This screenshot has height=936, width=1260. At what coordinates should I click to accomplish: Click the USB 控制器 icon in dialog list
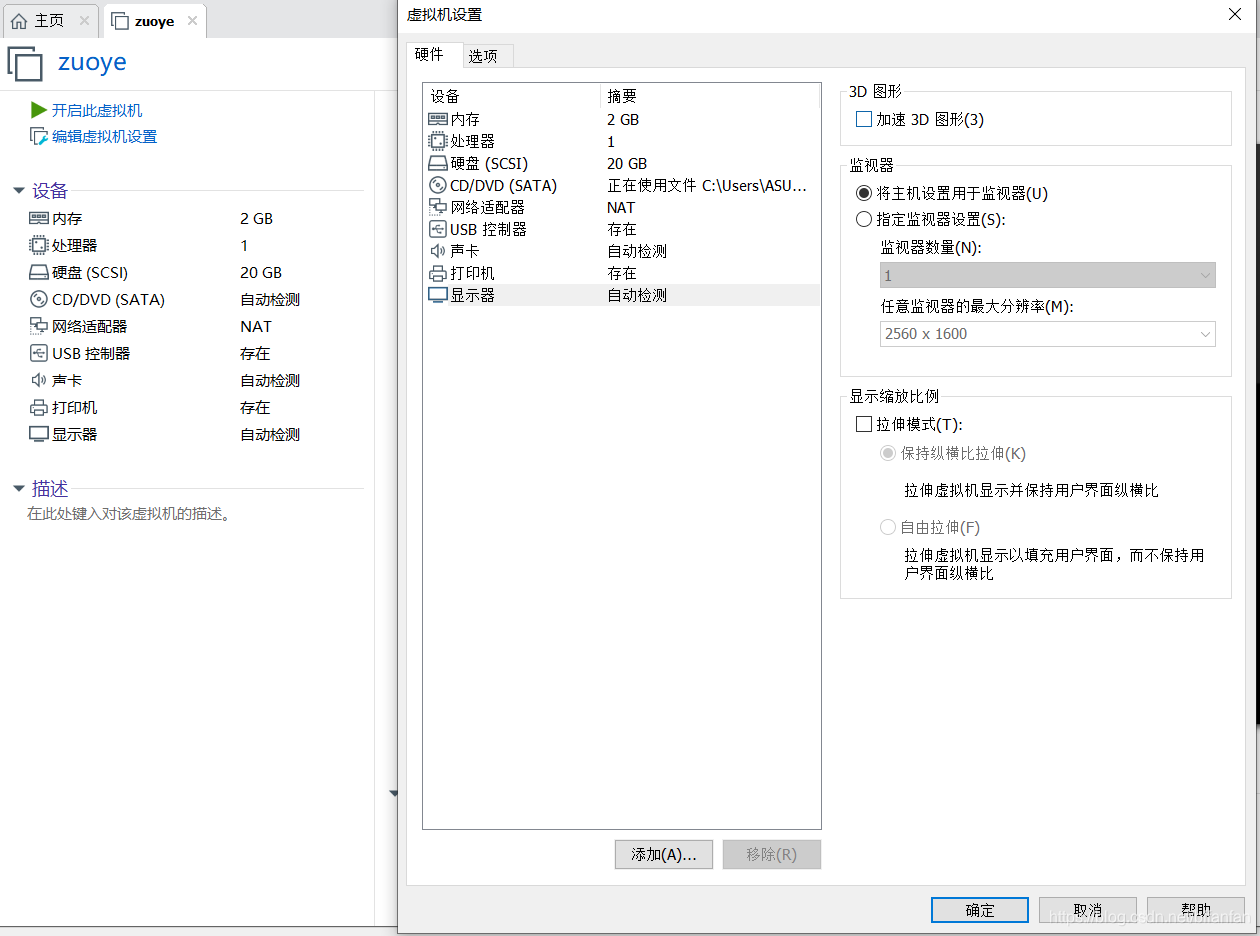click(x=437, y=229)
